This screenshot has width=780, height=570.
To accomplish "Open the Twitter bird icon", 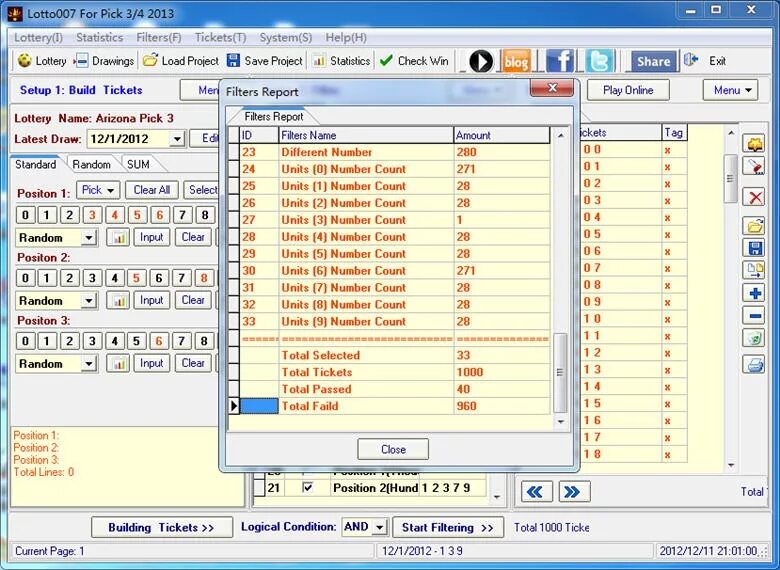I will (x=599, y=61).
